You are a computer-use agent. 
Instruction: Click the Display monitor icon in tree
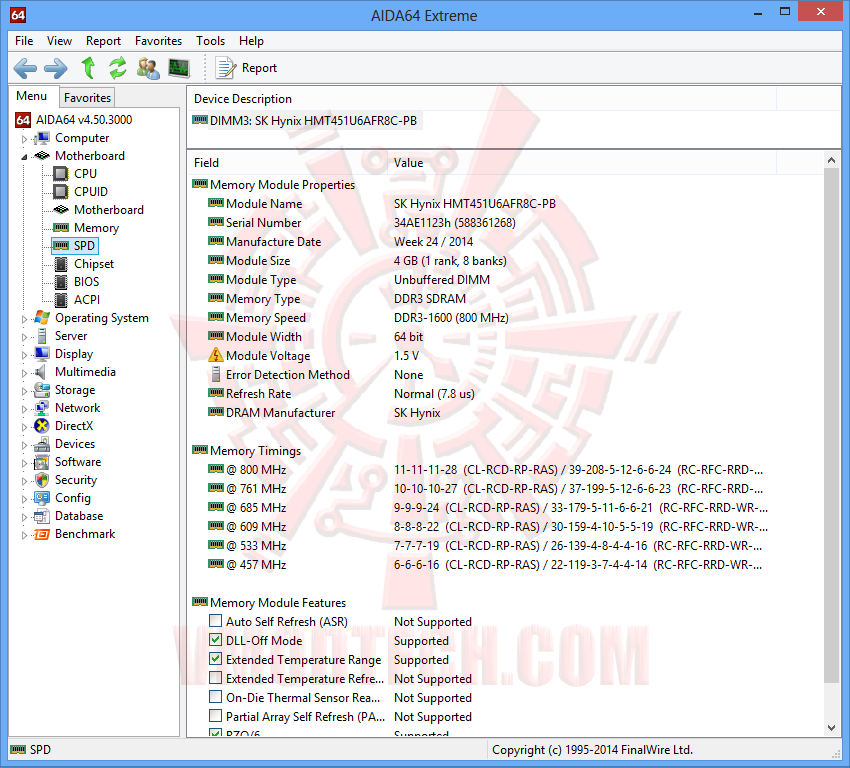point(42,354)
